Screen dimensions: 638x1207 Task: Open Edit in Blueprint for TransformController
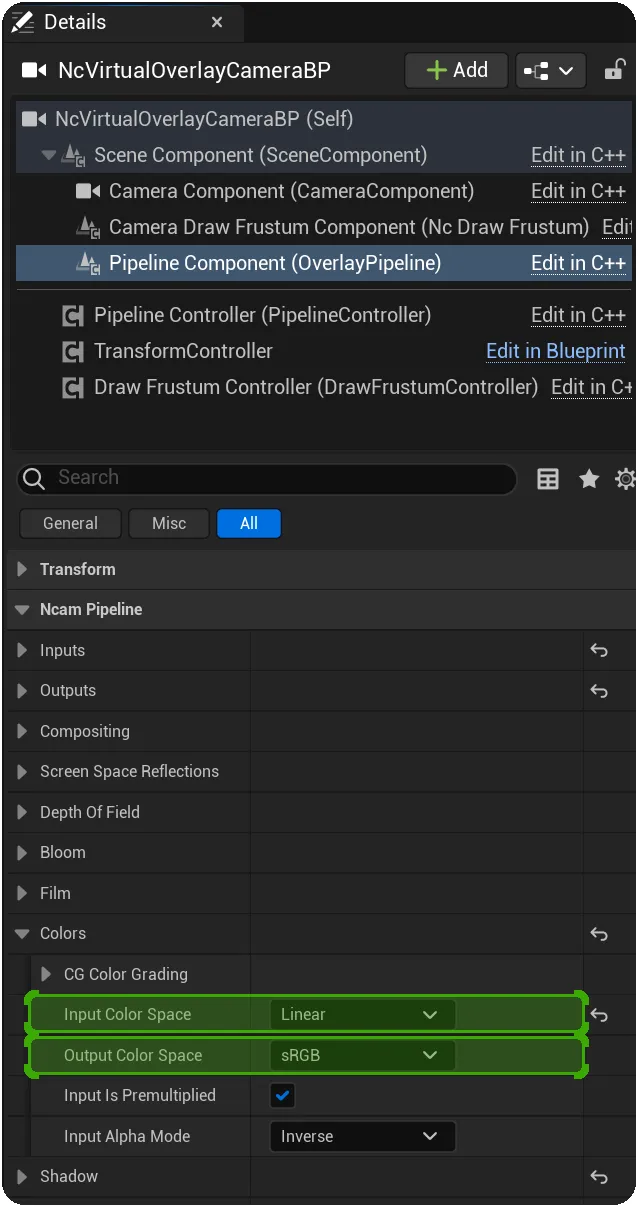[556, 351]
